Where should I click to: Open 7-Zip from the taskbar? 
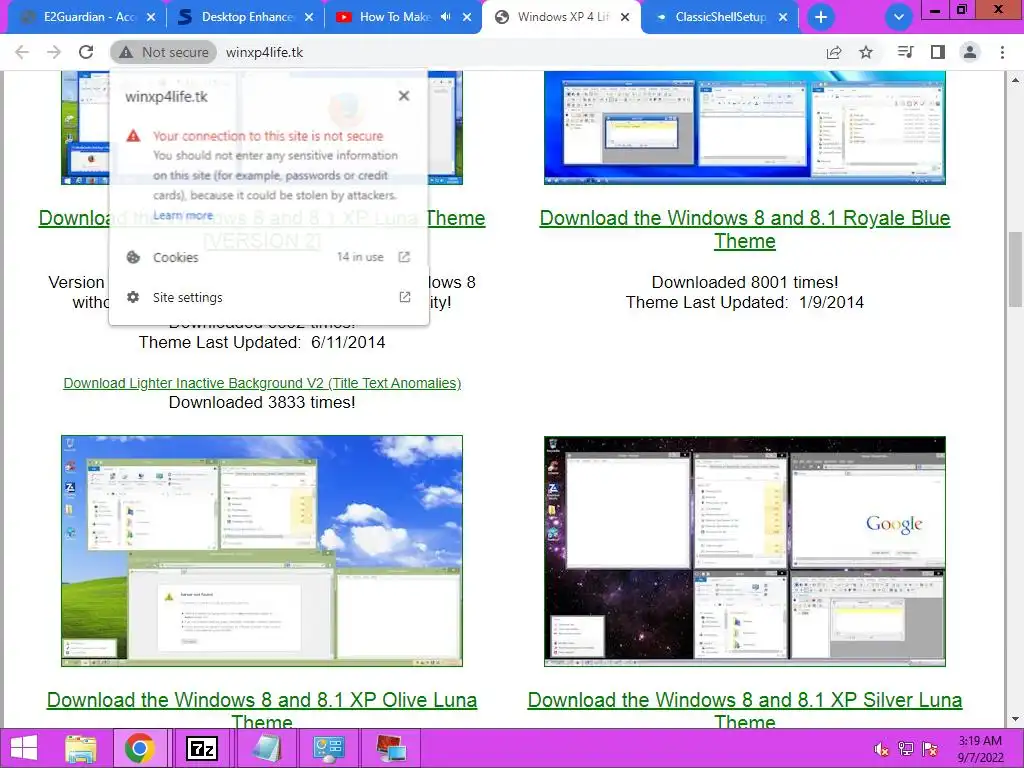(x=202, y=748)
